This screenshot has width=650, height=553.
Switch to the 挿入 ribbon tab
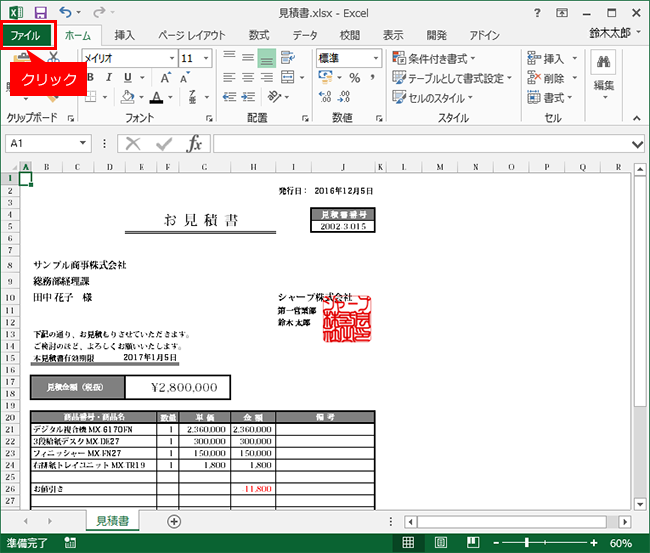point(125,35)
